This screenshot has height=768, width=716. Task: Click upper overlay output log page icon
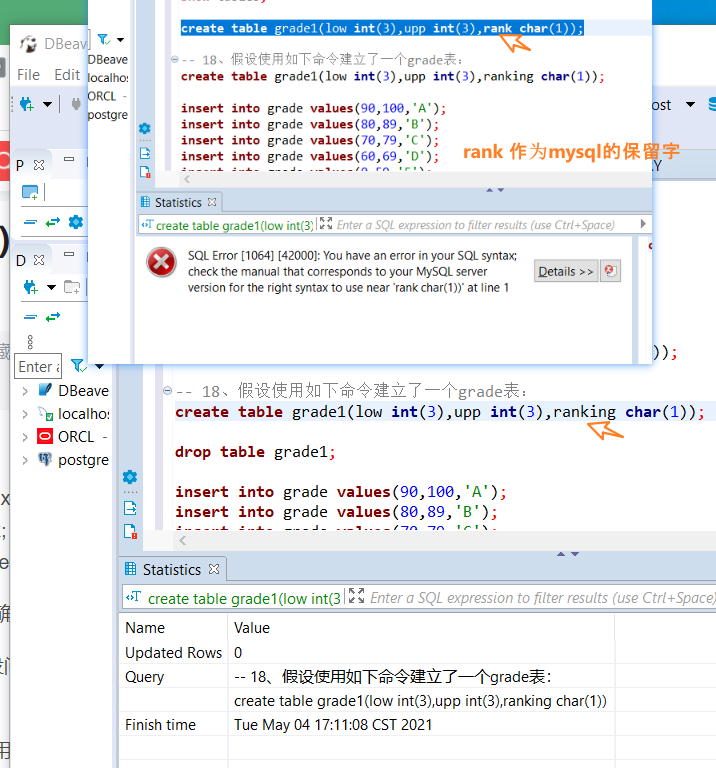145,153
